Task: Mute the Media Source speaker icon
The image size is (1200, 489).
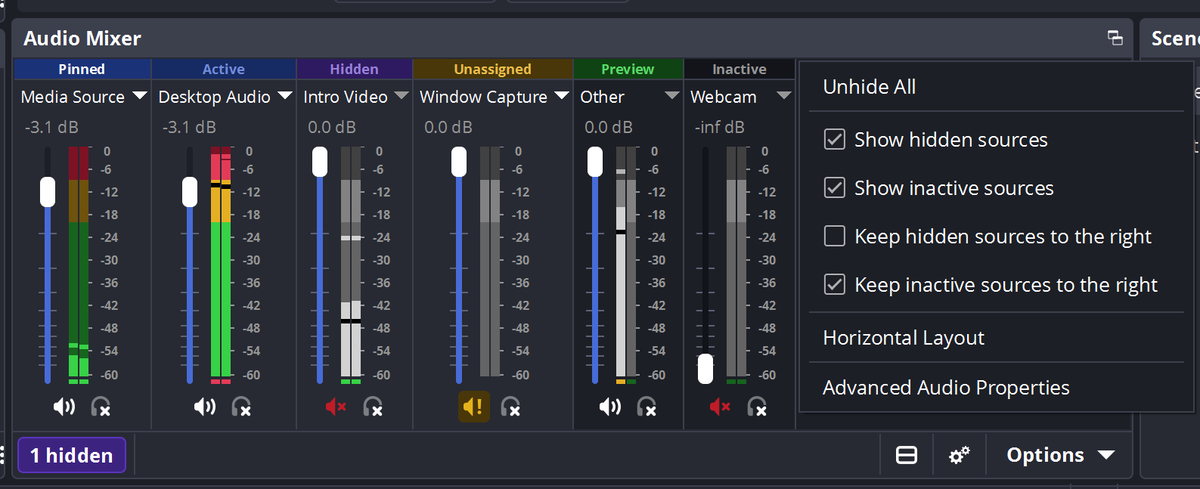Action: (x=64, y=407)
